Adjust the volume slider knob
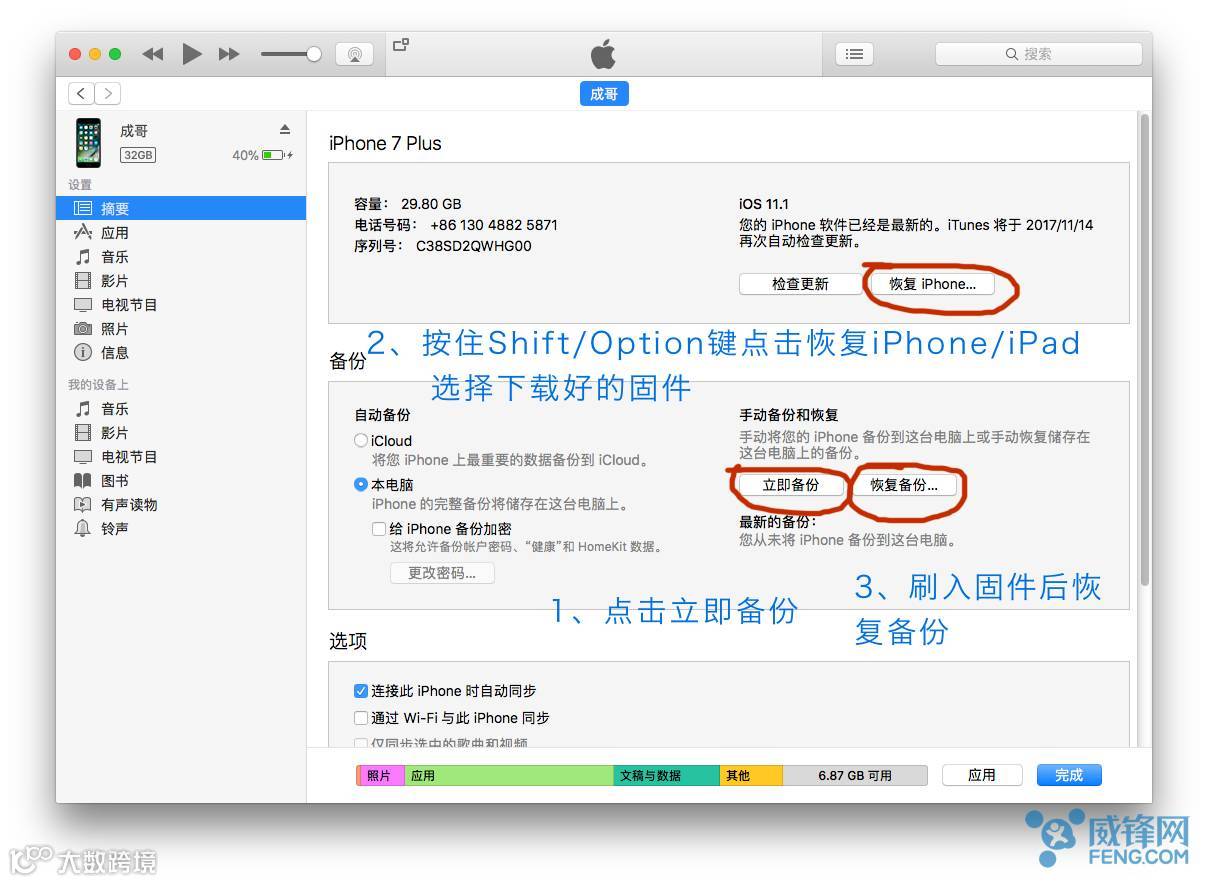 pyautogui.click(x=314, y=54)
